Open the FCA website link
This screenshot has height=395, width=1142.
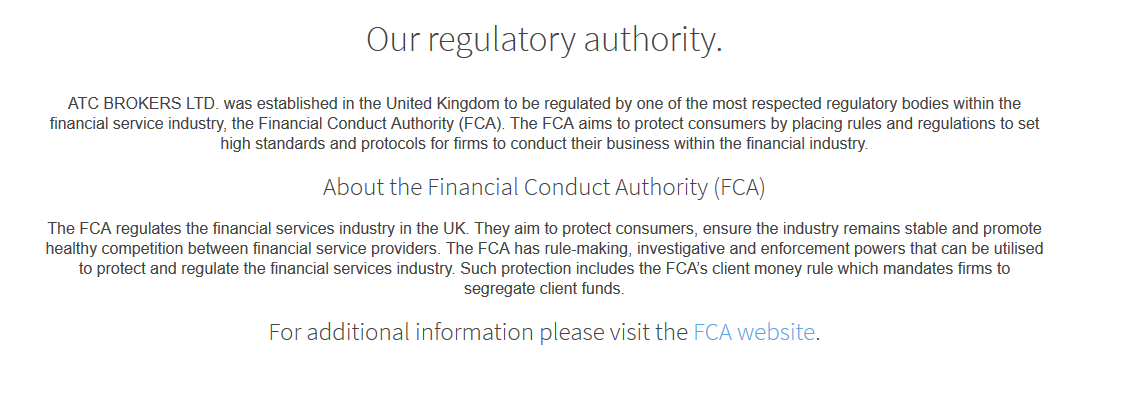pyautogui.click(x=754, y=332)
